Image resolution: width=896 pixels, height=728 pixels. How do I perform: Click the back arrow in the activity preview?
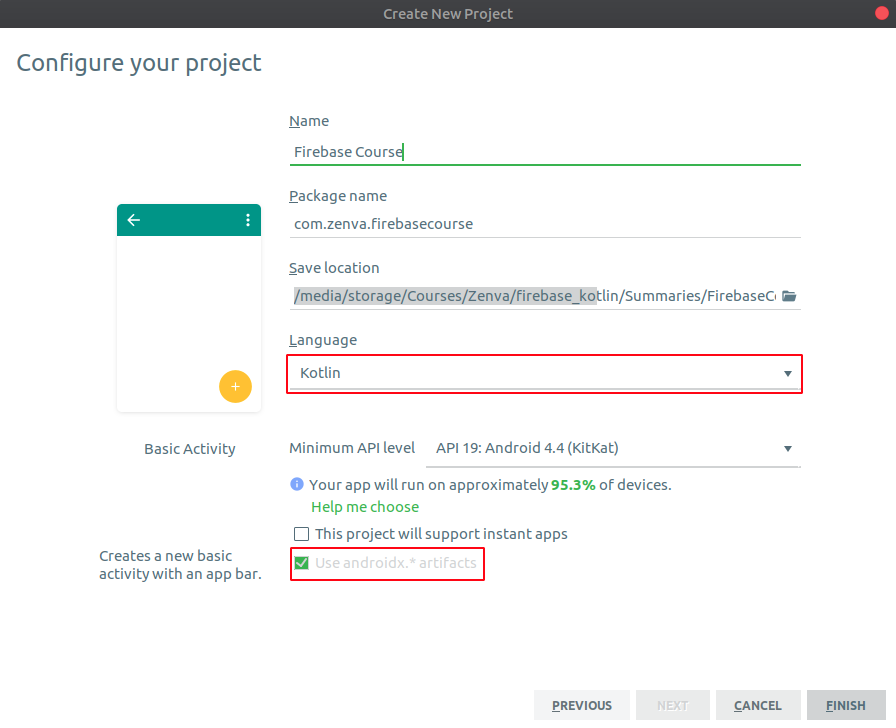point(134,220)
